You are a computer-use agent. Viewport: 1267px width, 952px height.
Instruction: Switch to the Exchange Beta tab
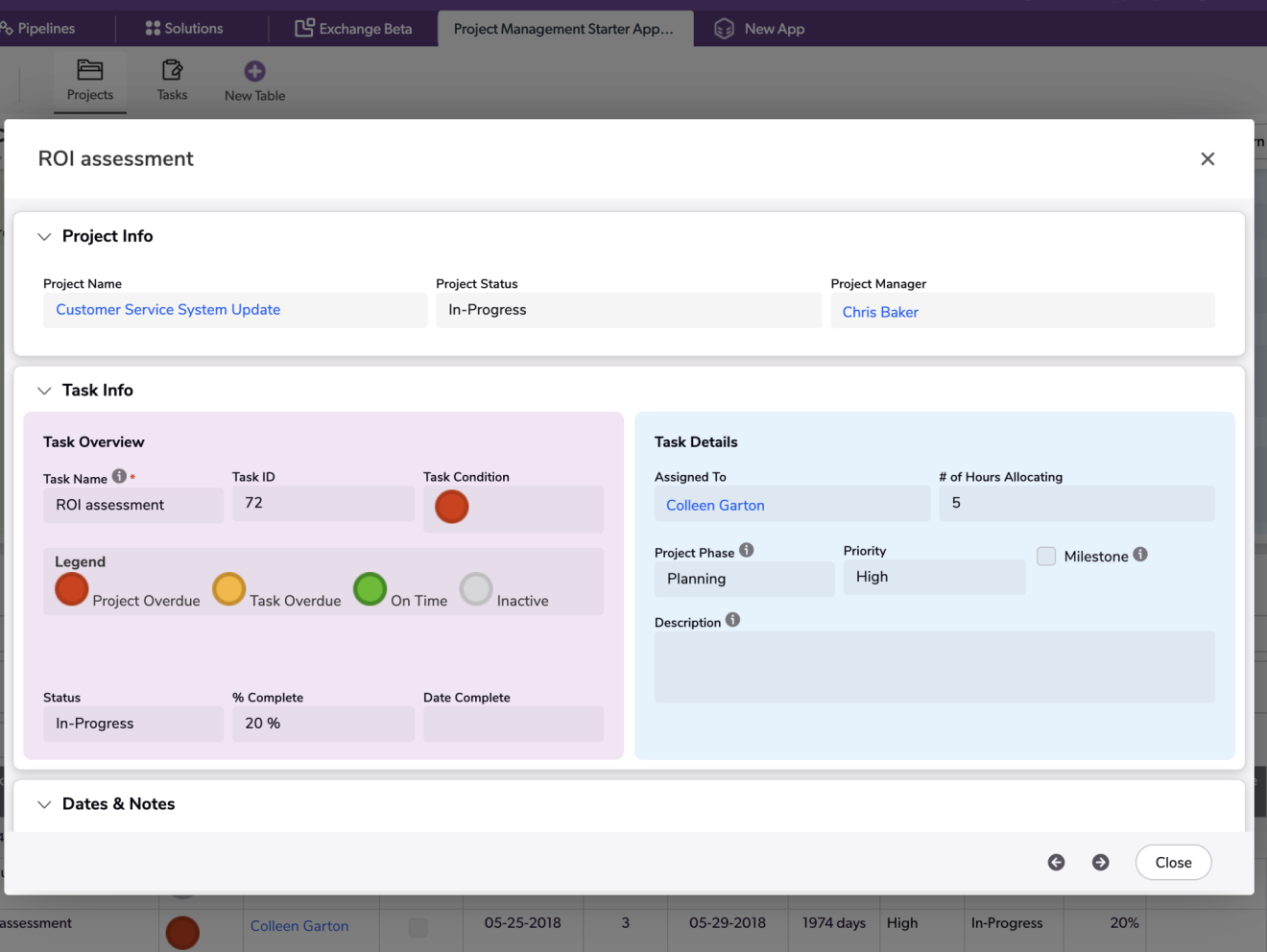(x=353, y=29)
